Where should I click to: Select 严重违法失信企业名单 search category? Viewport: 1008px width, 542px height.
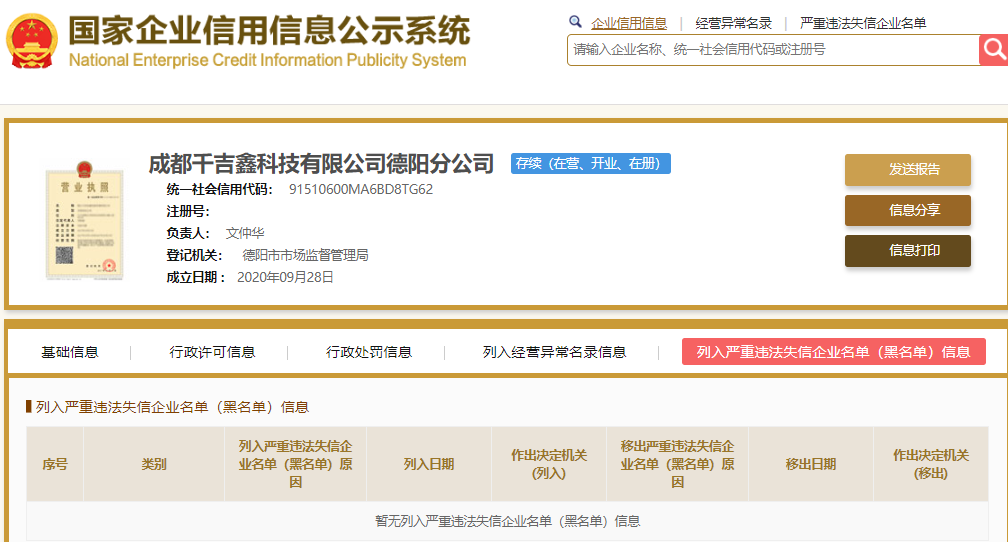pyautogui.click(x=863, y=24)
